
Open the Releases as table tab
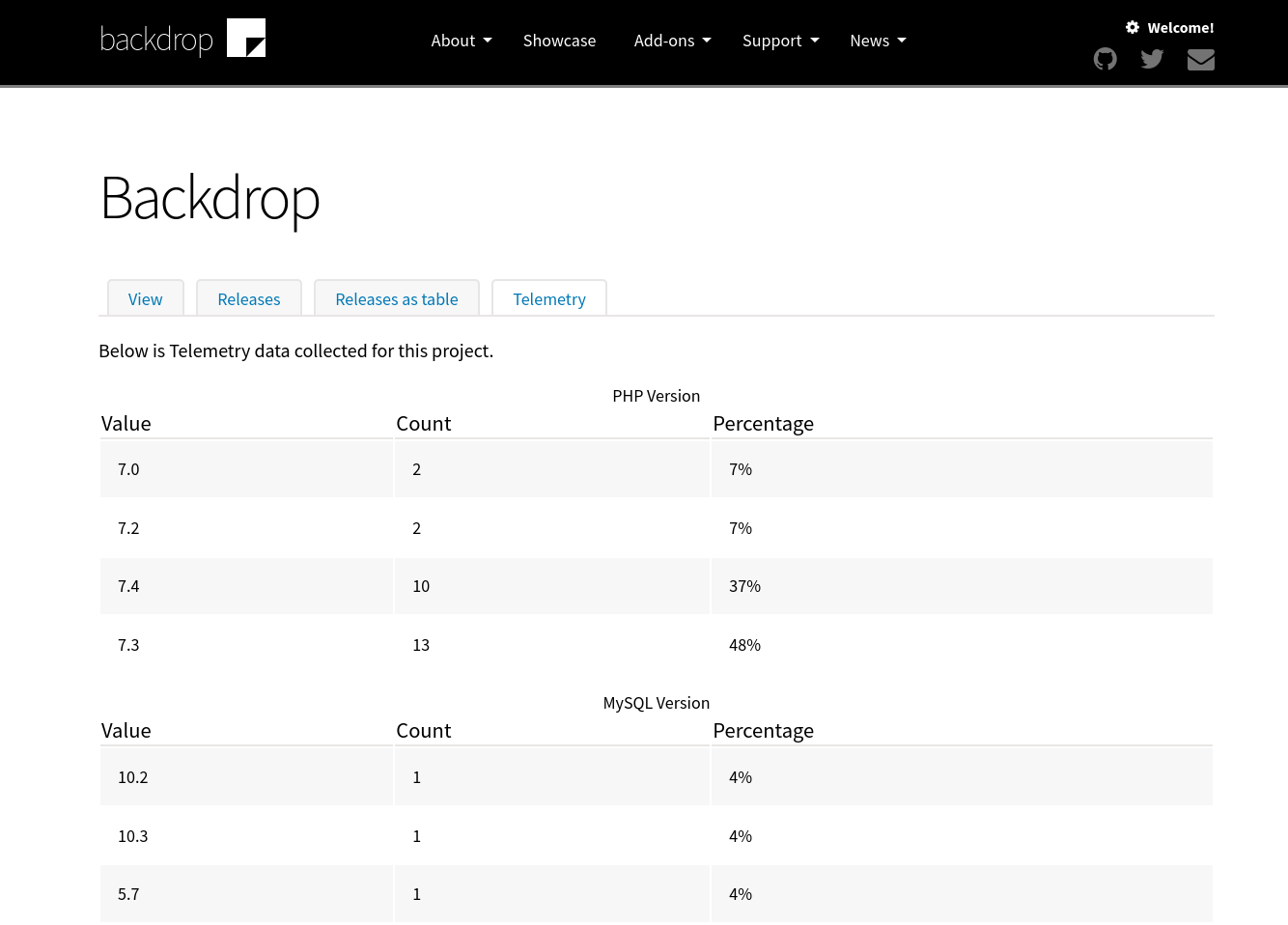(x=397, y=298)
